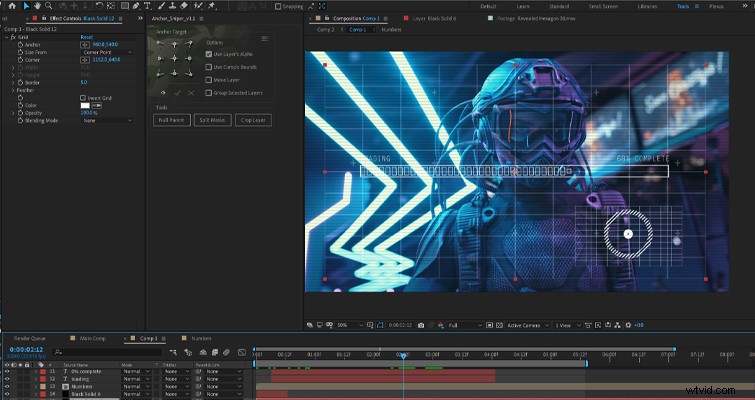
Task: Expand the '0% complete' layer row
Action: click(36, 372)
